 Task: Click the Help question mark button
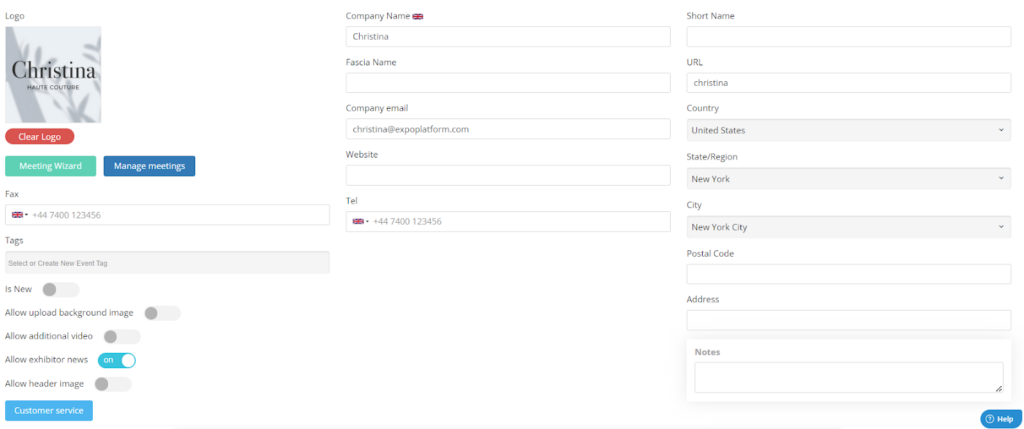(1000, 419)
